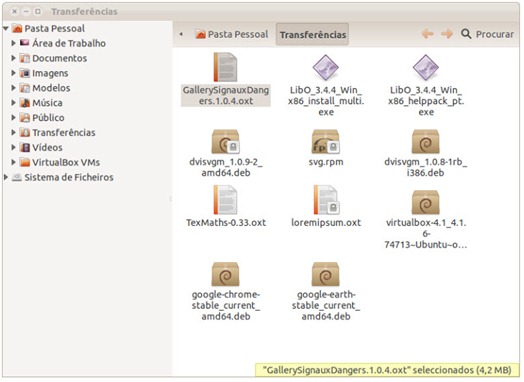Expand the Imagens tree node
Screen dimensions: 524x382
click(x=13, y=73)
